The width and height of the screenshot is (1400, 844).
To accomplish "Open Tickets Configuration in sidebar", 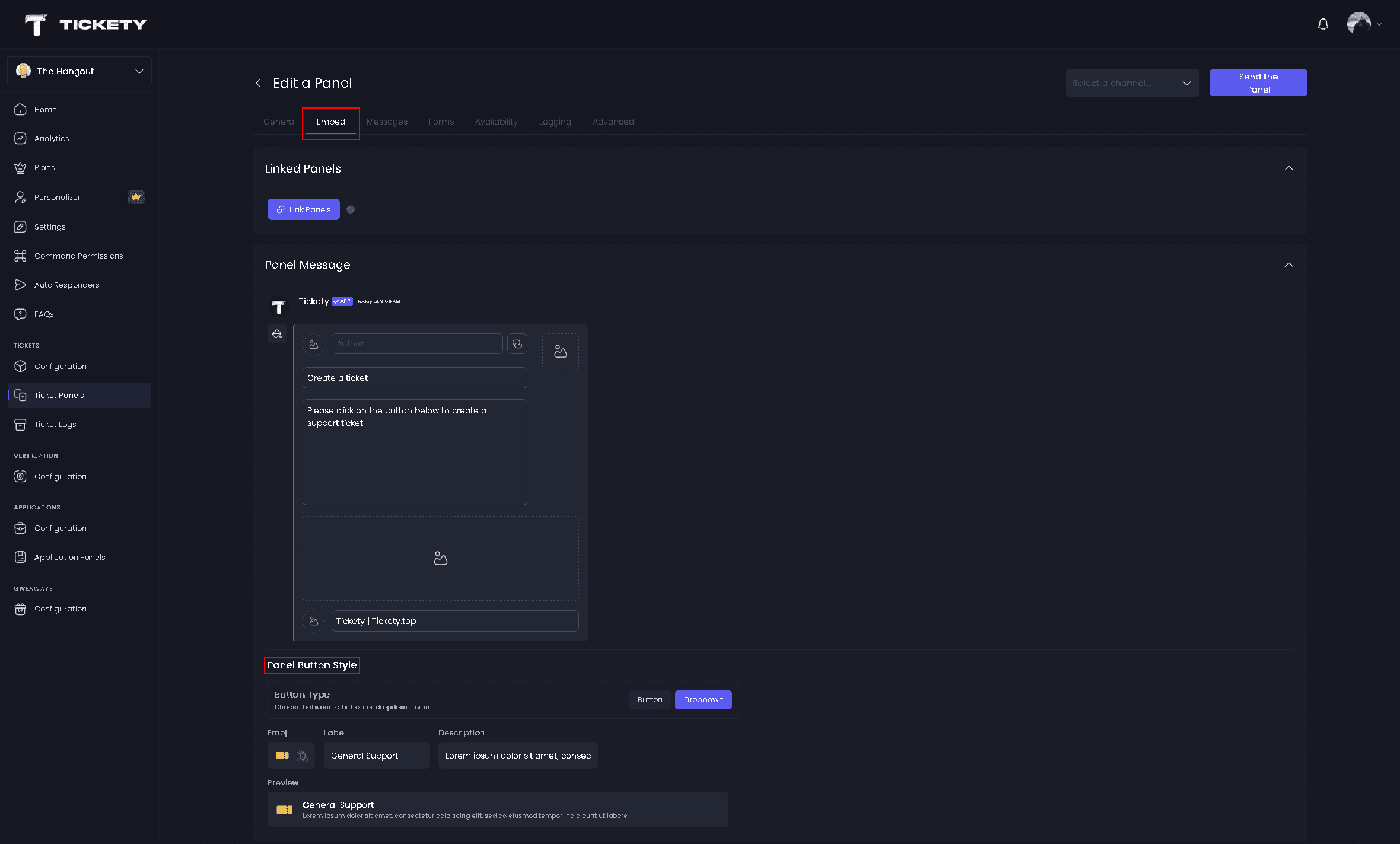I will pos(79,366).
